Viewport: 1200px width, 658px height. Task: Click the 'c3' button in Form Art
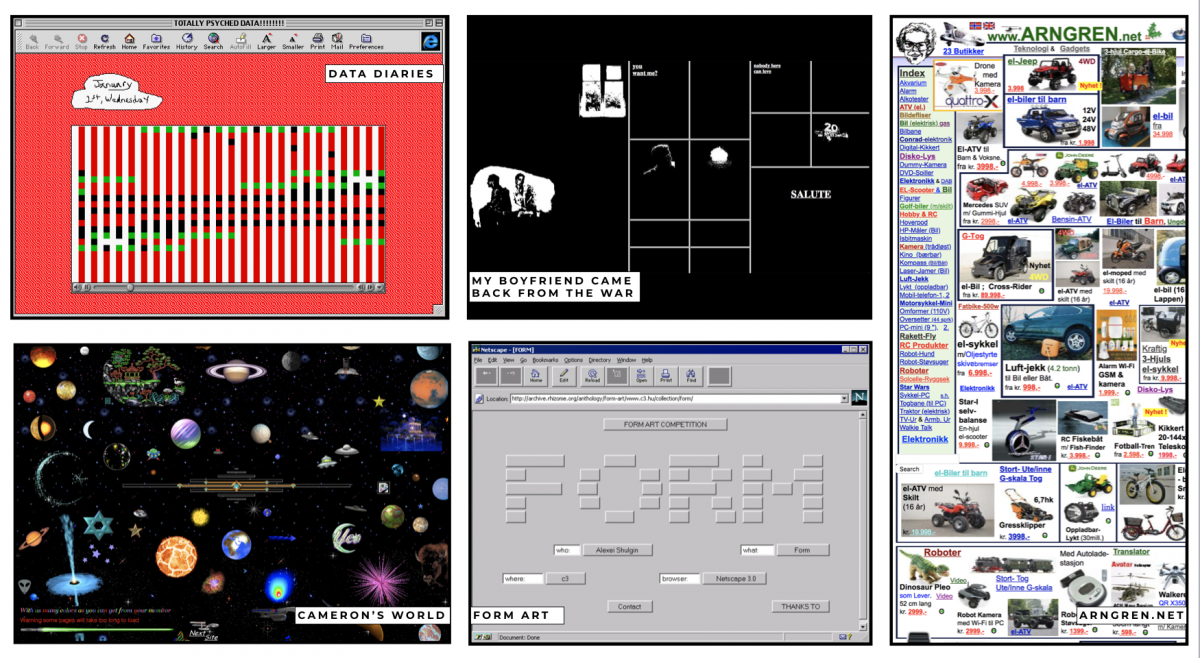tap(565, 578)
